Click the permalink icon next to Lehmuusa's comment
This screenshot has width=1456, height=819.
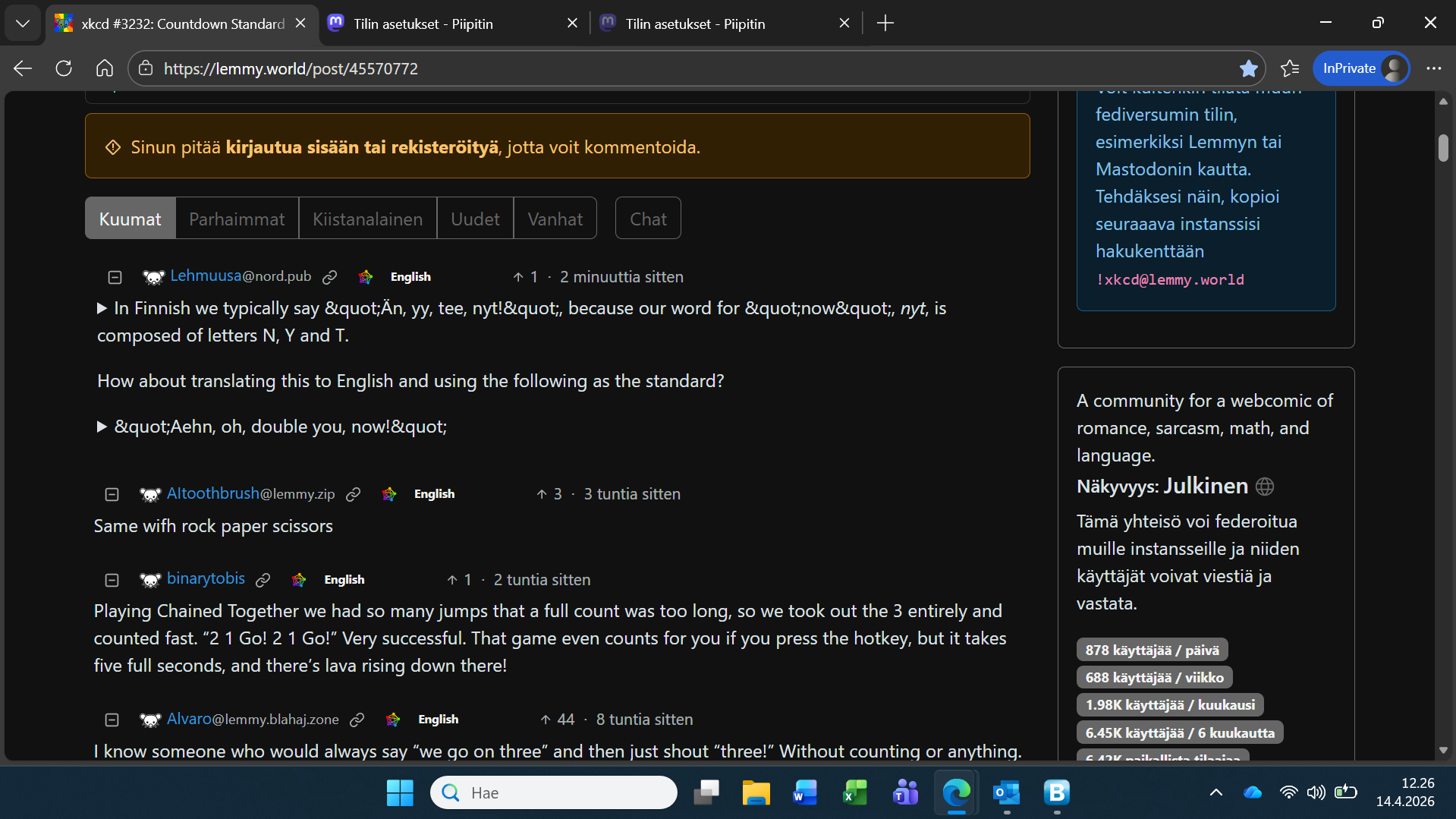point(329,278)
